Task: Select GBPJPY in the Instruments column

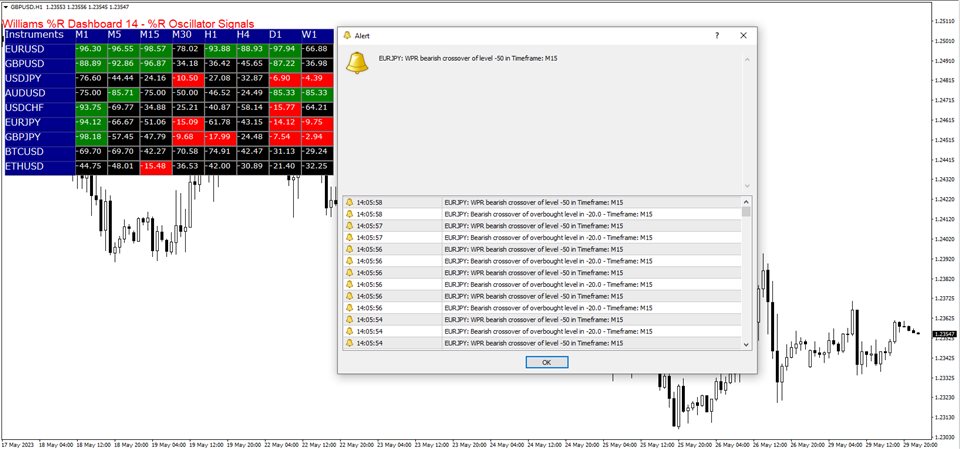Action: [x=24, y=137]
